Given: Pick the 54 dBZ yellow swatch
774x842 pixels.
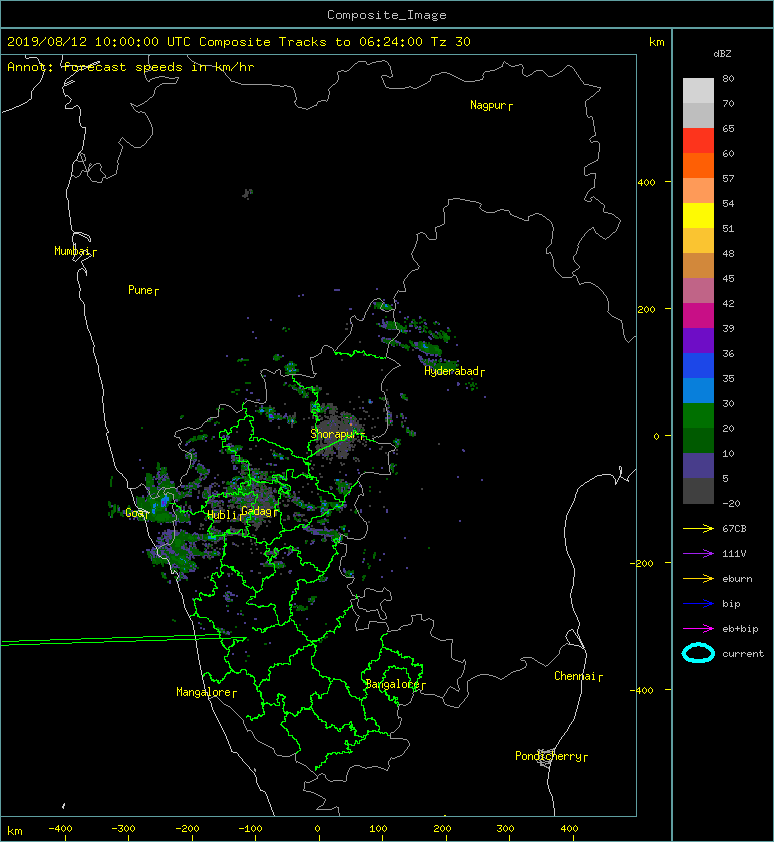Looking at the screenshot, I should coord(698,215).
